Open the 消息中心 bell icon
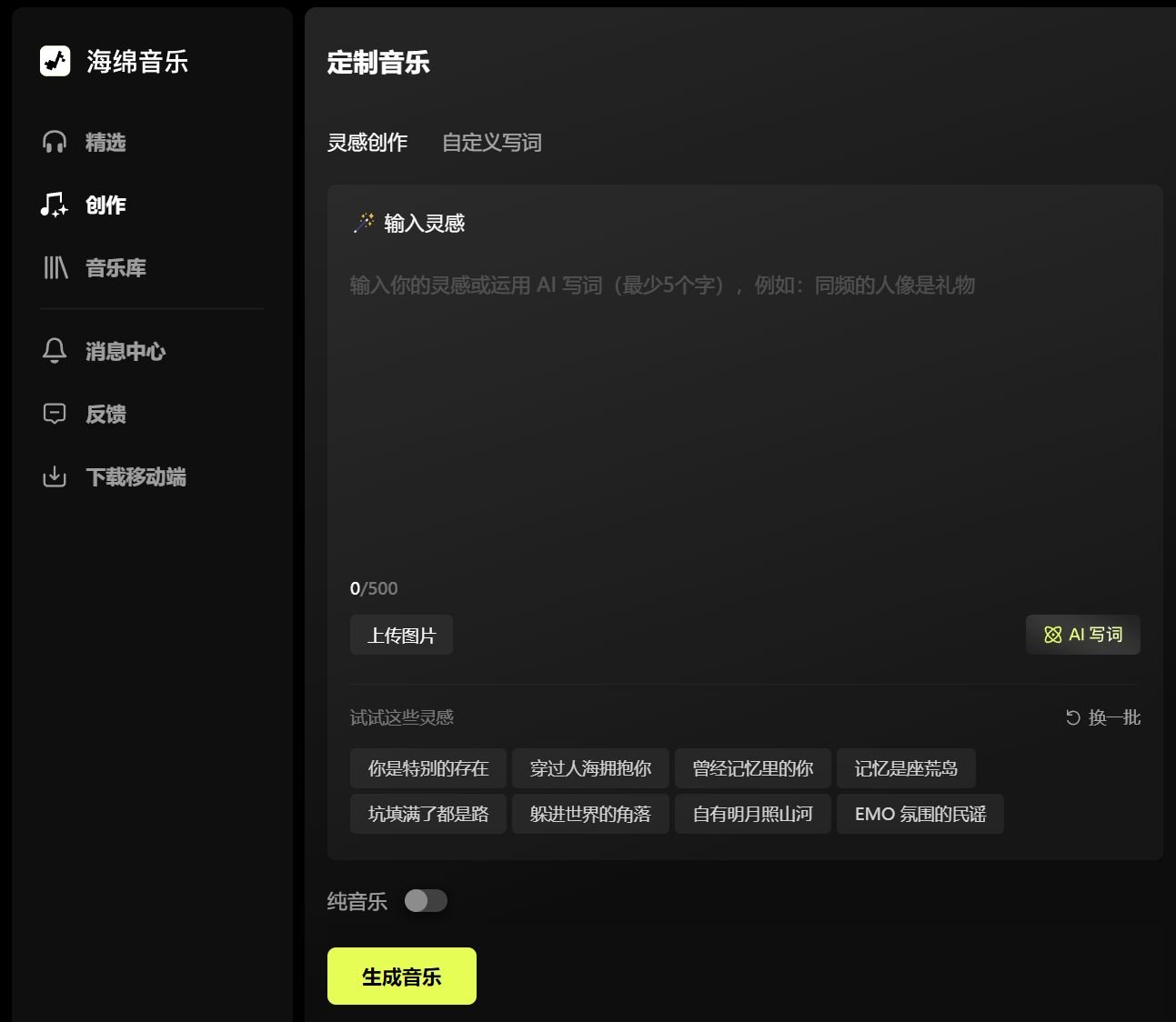The image size is (1176, 1022). 55,351
